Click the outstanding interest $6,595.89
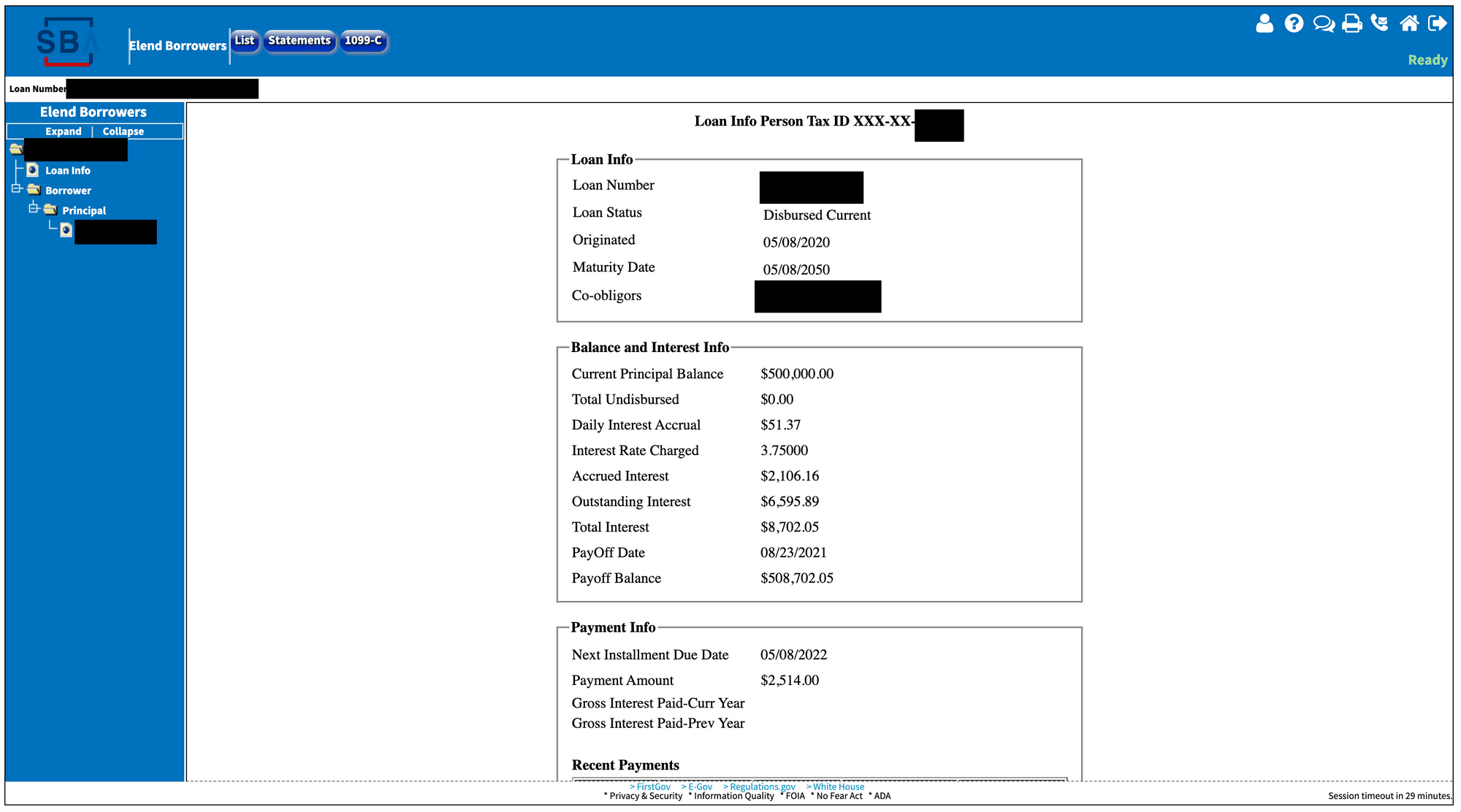This screenshot has width=1461, height=812. [x=790, y=502]
